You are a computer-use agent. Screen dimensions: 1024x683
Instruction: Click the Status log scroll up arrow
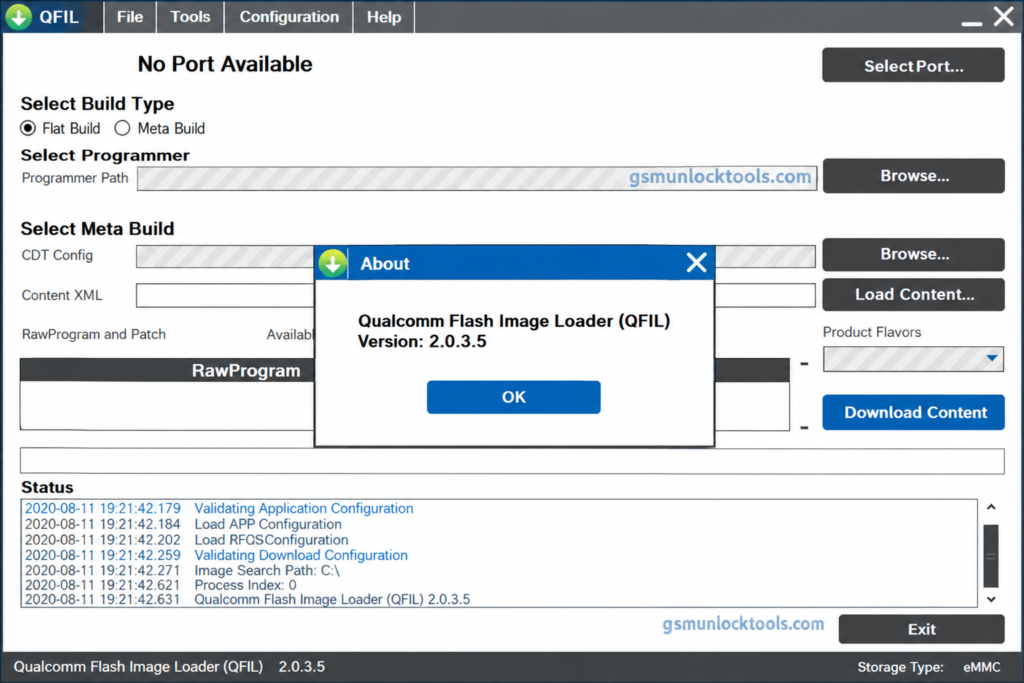click(991, 507)
